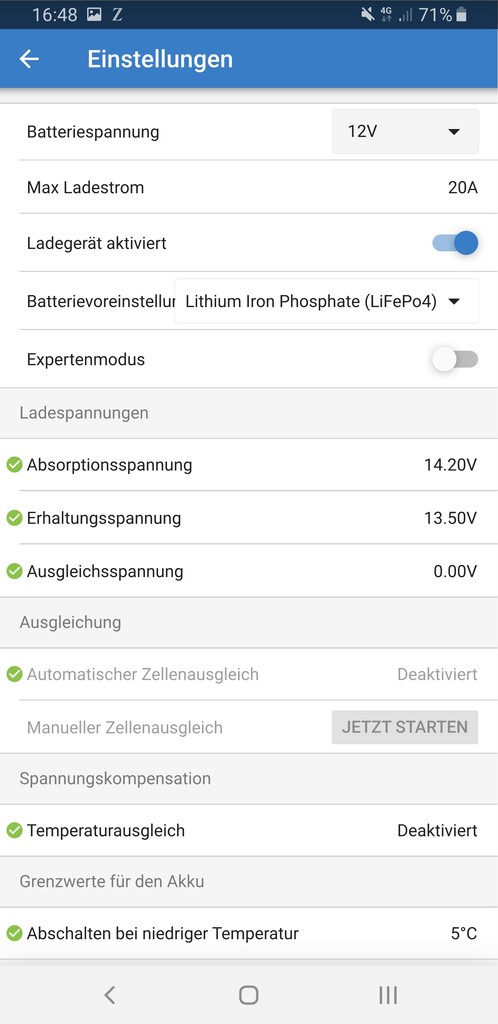Open Android recent apps icon
Image resolution: width=498 pixels, height=1024 pixels.
388,995
